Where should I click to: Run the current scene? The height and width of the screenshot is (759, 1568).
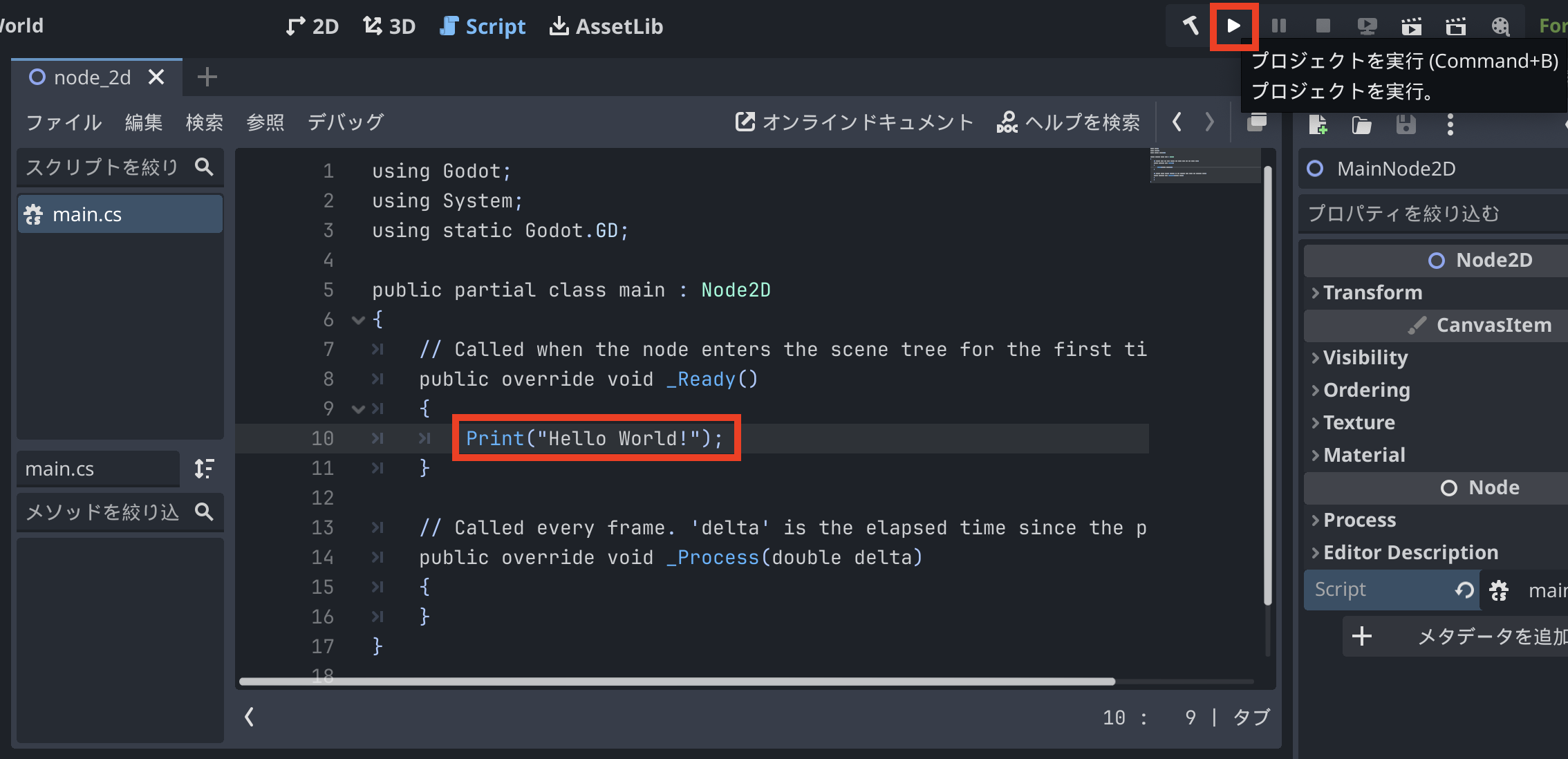point(1412,26)
